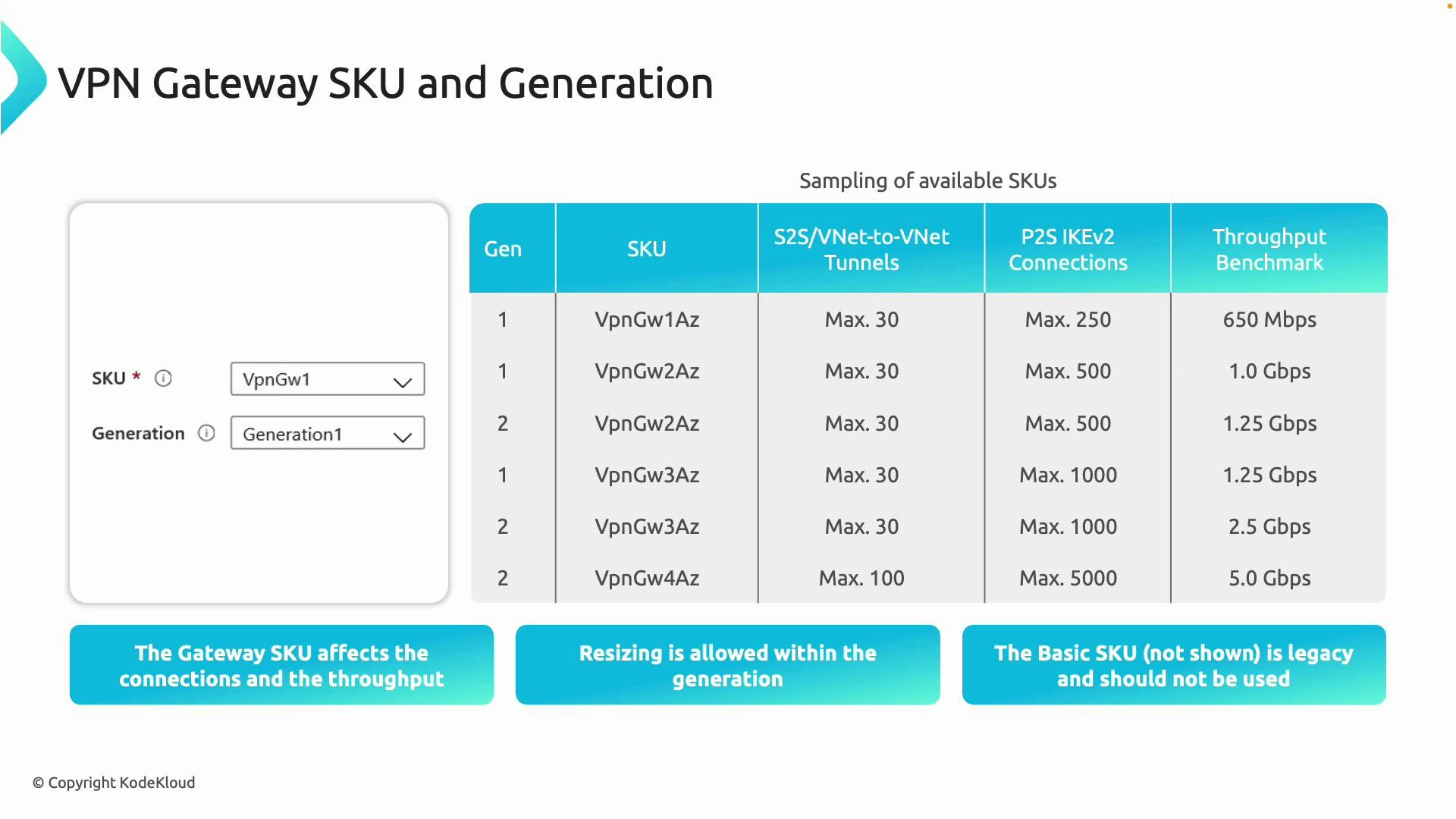The width and height of the screenshot is (1456, 819).
Task: Click the Gateway SKU affects connections banner
Action: [281, 665]
